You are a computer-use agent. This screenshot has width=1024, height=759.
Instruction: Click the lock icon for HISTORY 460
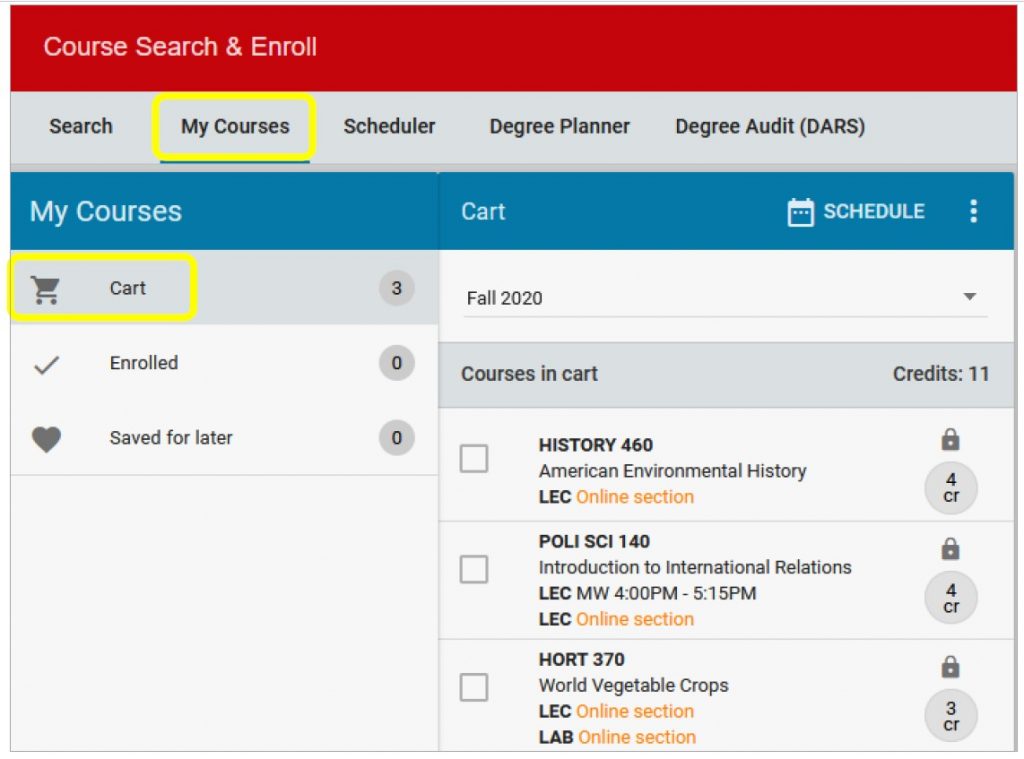pos(950,440)
